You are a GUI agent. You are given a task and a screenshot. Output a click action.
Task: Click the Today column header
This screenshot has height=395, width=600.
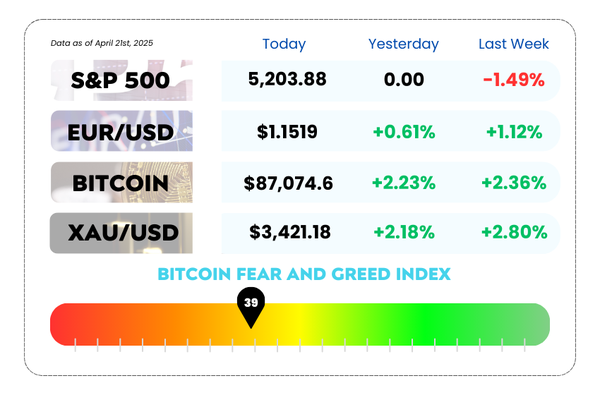284,44
